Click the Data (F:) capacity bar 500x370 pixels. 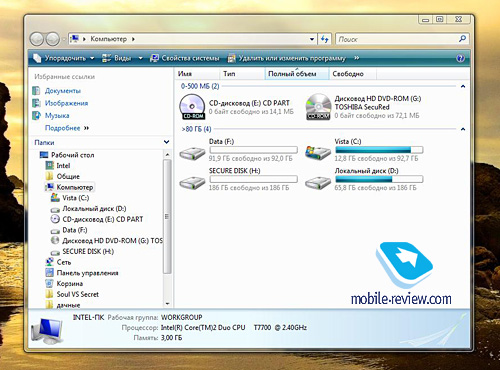(253, 150)
